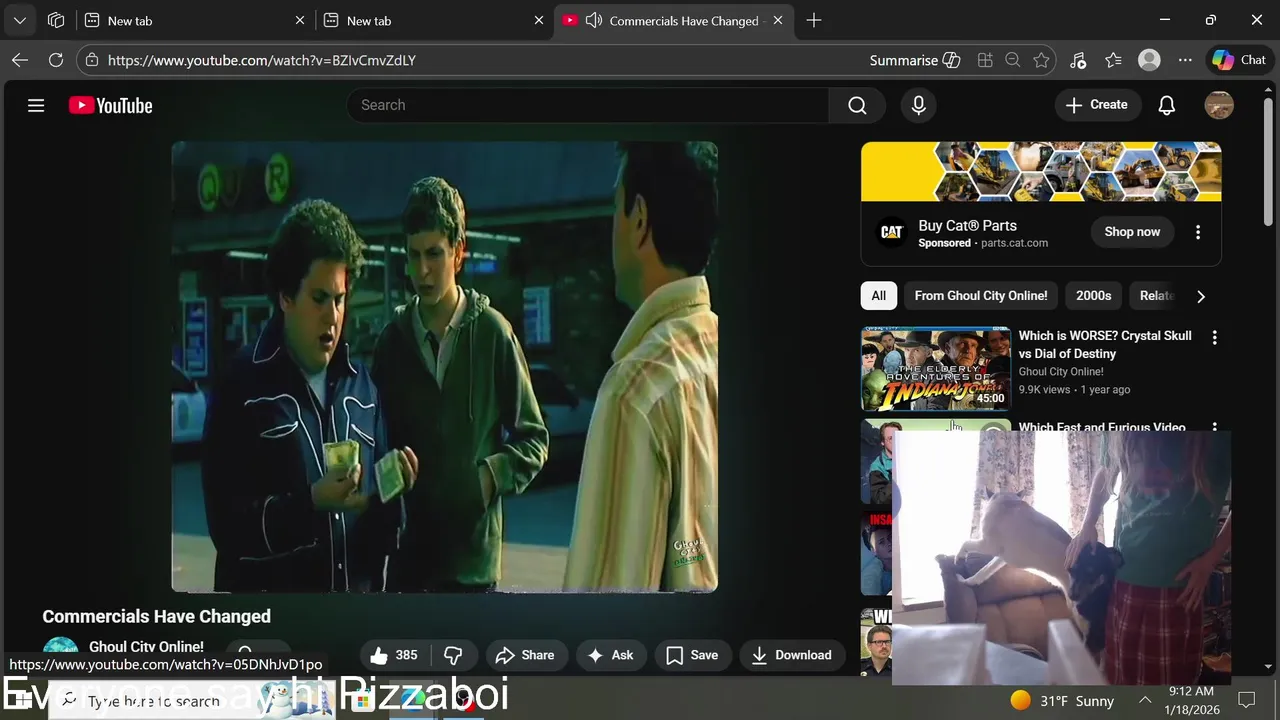This screenshot has height=720, width=1280.
Task: Open the tab actions menu chevron
Action: [20, 20]
